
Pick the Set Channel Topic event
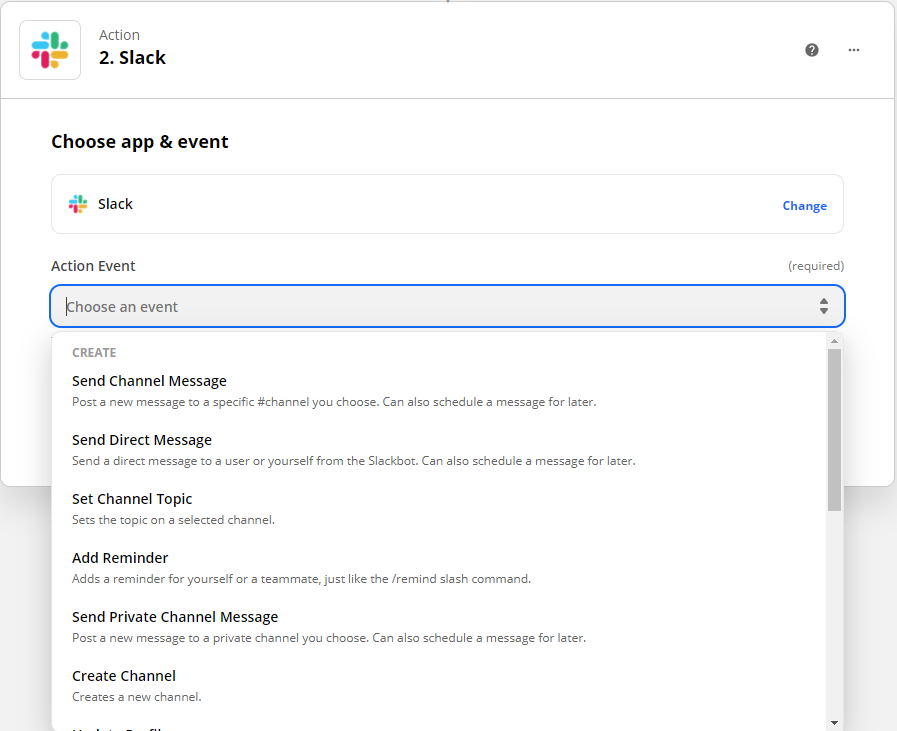pyautogui.click(x=132, y=499)
